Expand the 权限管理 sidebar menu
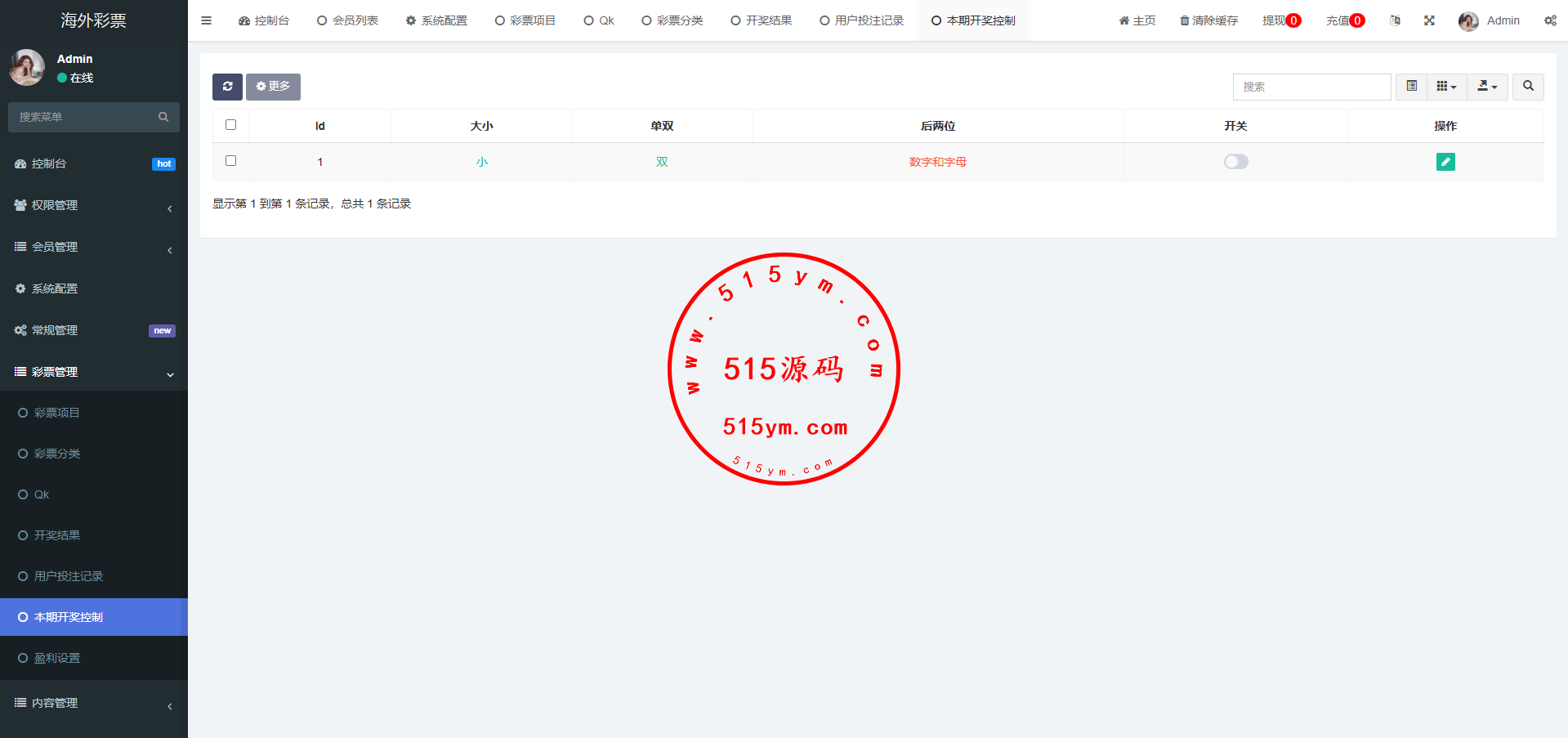The width and height of the screenshot is (1568, 738). pyautogui.click(x=94, y=205)
